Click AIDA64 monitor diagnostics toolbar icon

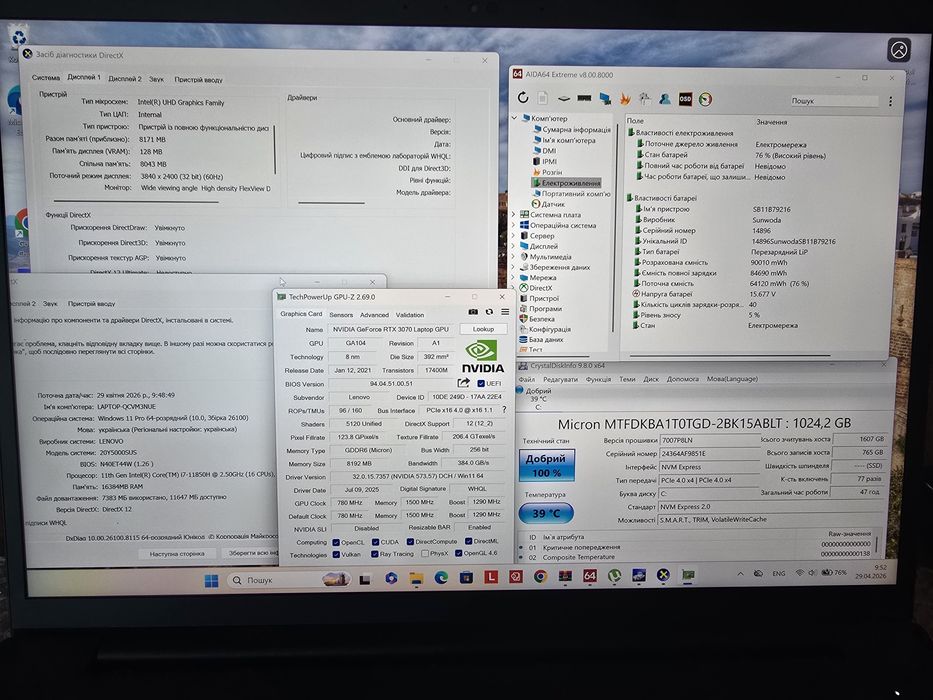click(x=605, y=98)
